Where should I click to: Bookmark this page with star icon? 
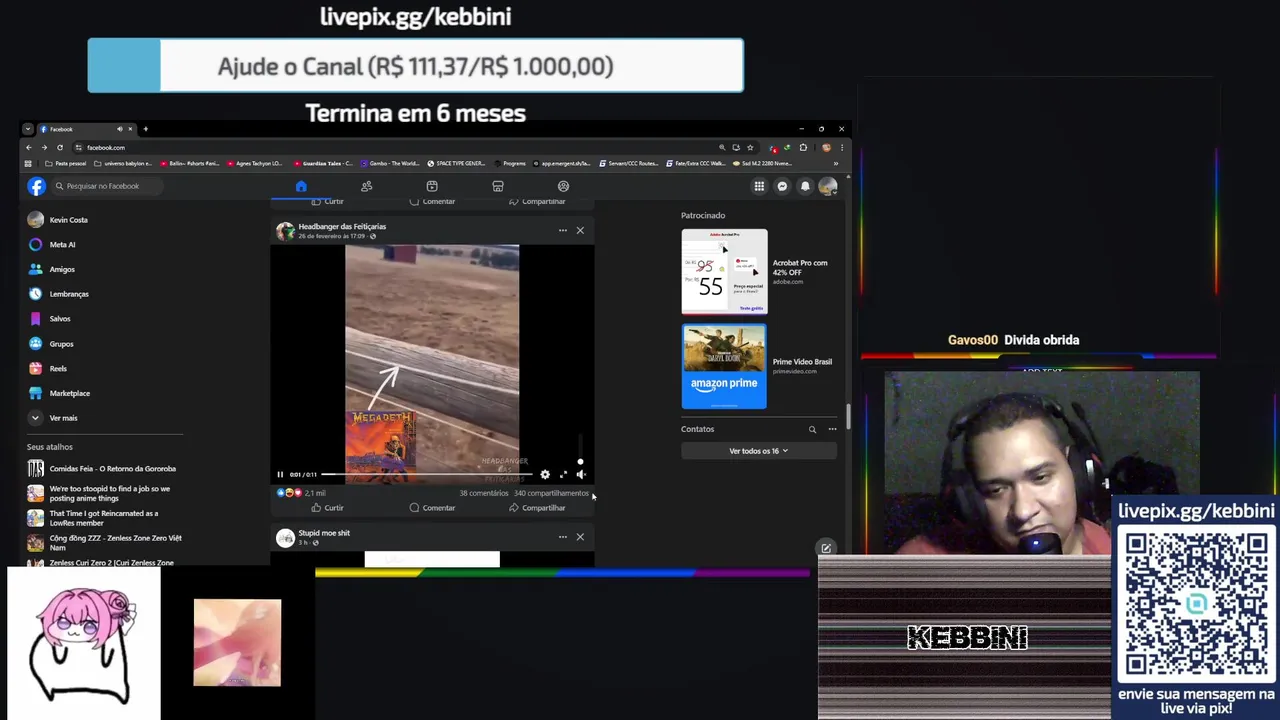(750, 147)
